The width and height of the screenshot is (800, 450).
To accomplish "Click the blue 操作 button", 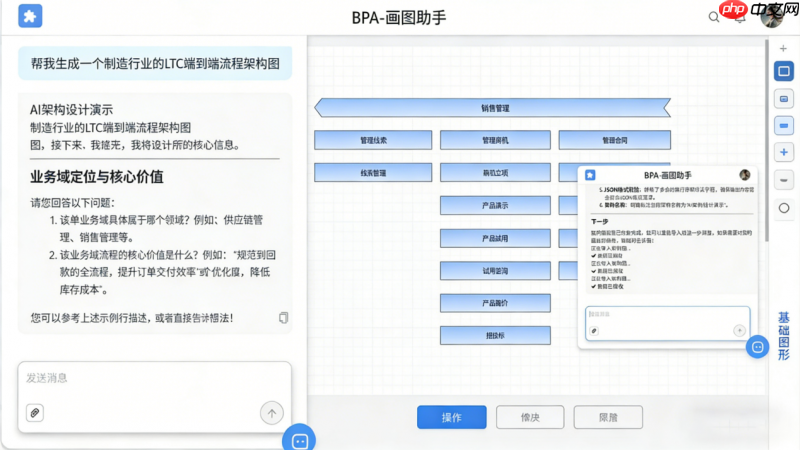I will tap(451, 417).
